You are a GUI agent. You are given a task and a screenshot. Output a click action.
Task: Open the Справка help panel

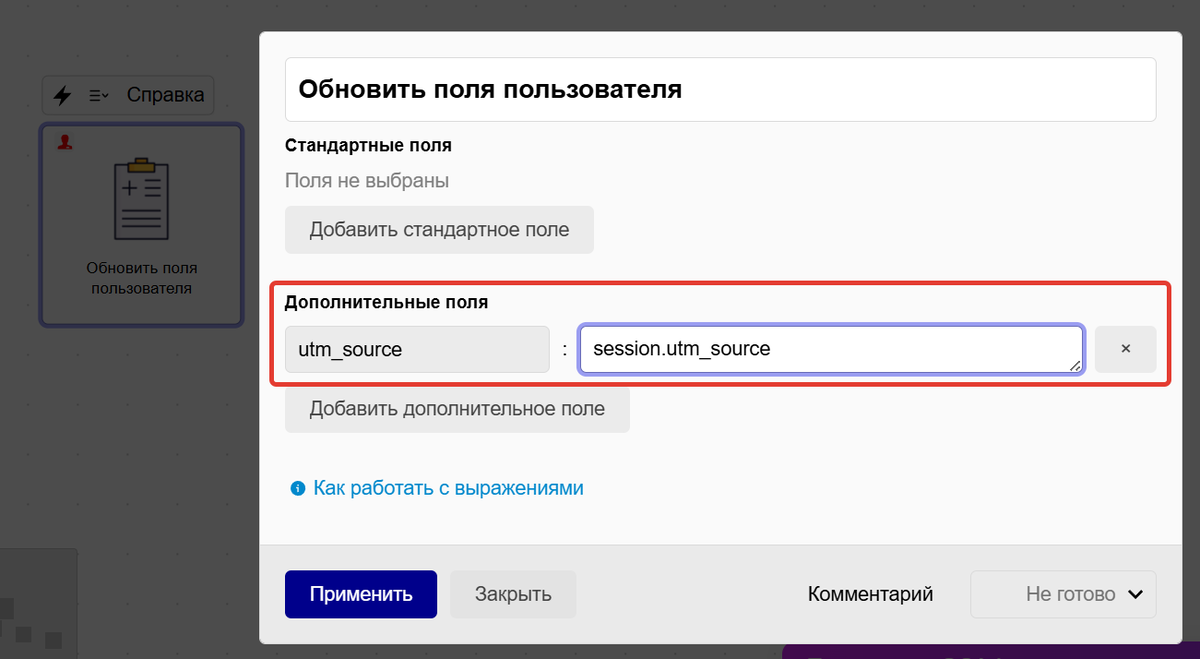tap(167, 95)
